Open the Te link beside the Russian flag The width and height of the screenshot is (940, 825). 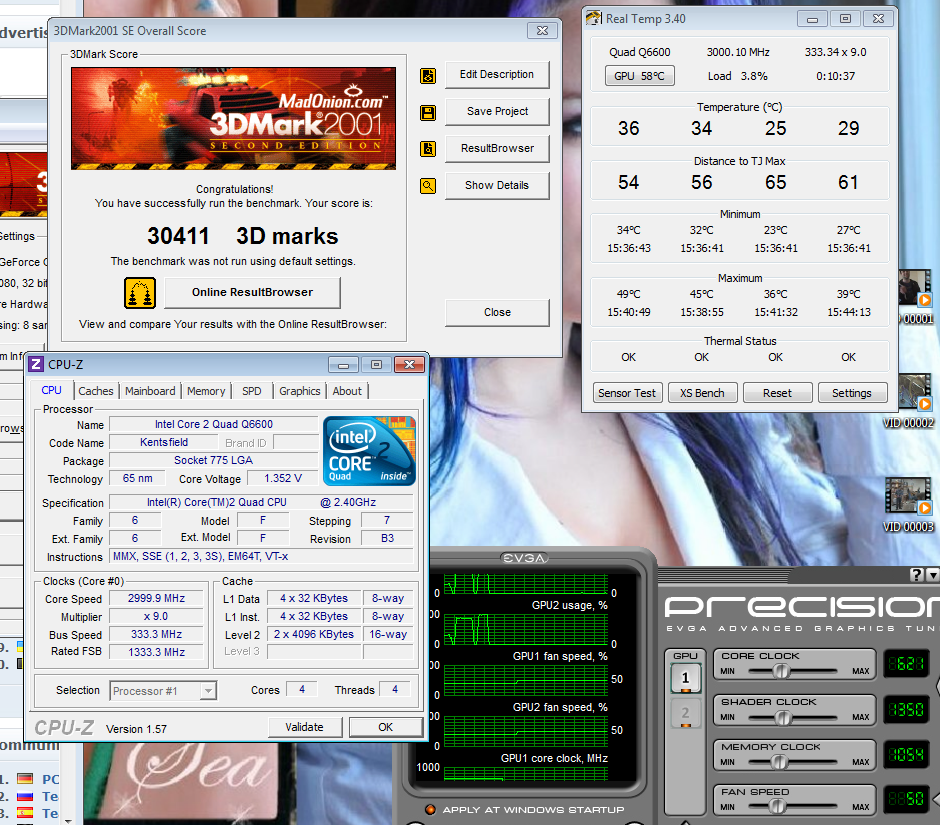pos(50,796)
